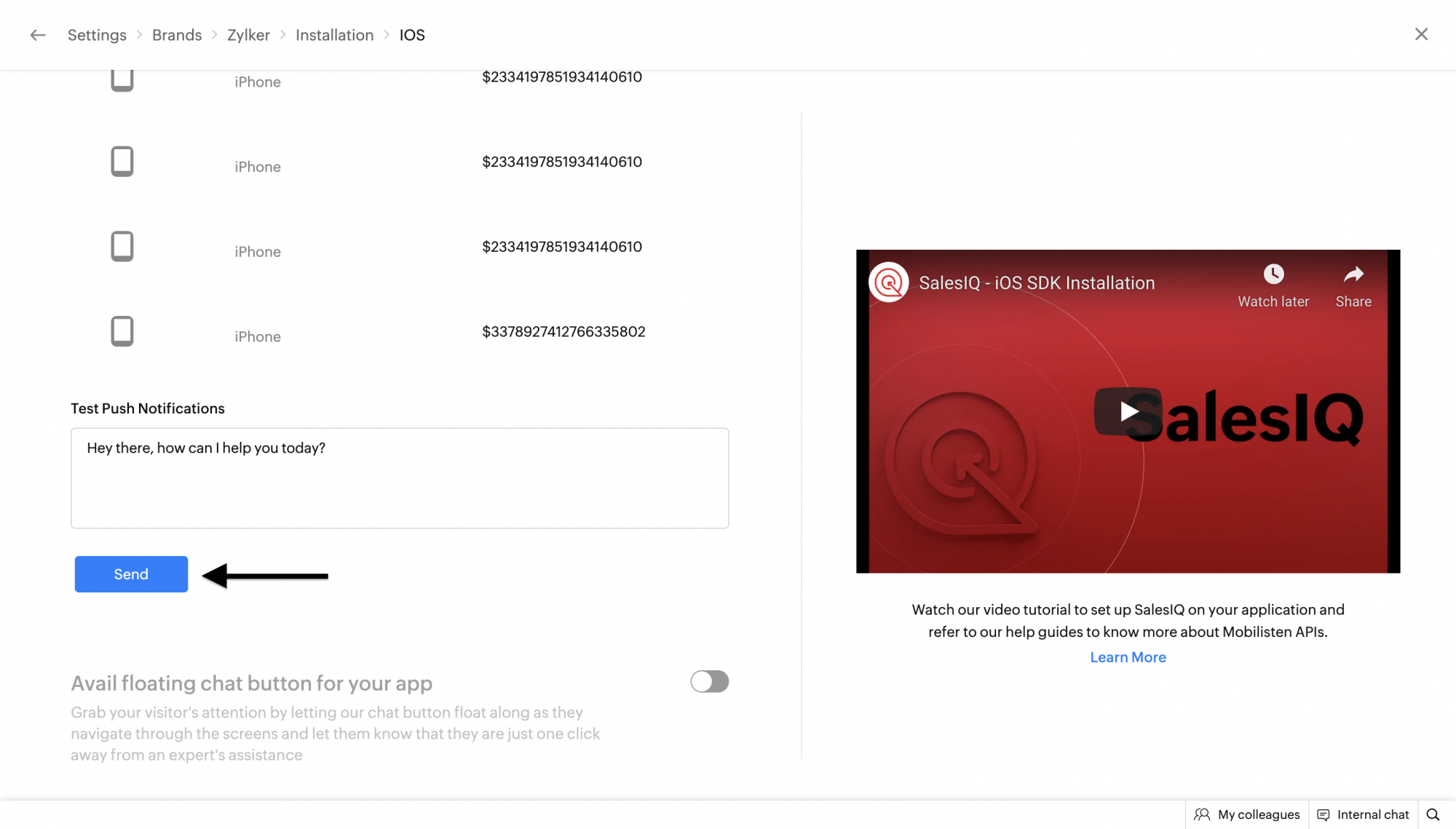Click the Send button
Screen dimensions: 1456x829
pos(131,574)
